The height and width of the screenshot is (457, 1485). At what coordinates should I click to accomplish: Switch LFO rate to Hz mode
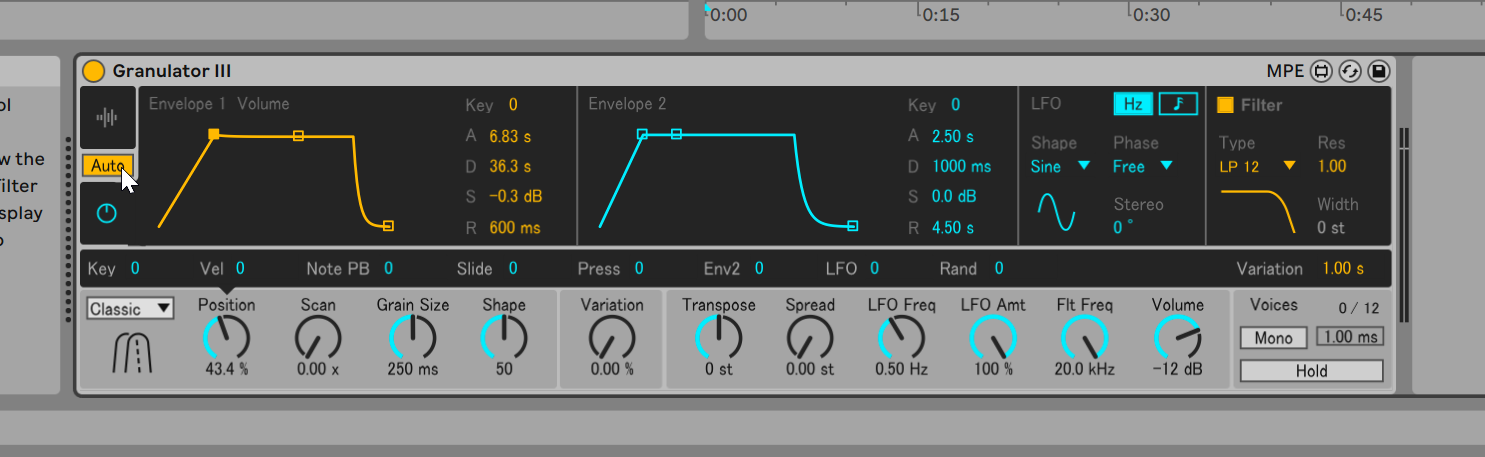coord(1133,104)
